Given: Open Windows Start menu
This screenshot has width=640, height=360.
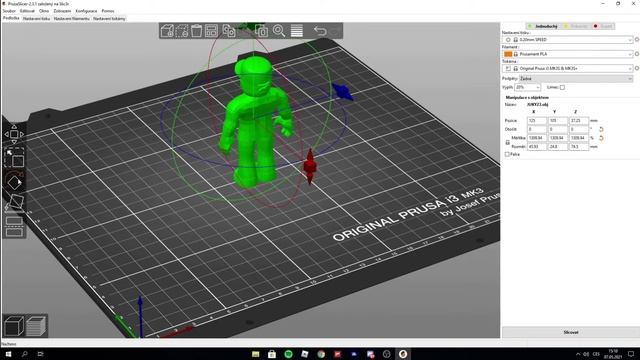Looking at the screenshot, I should [8, 354].
